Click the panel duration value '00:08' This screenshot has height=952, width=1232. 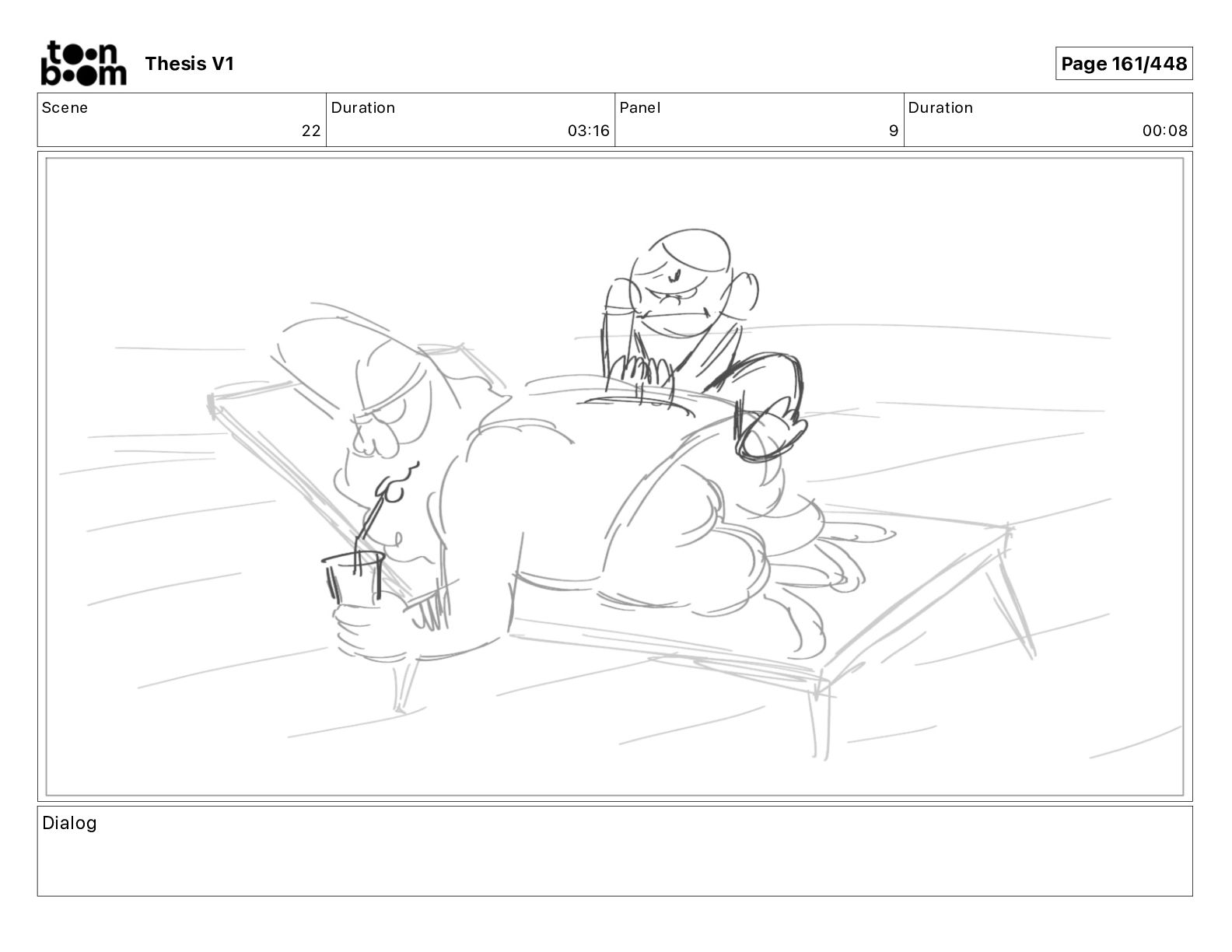1165,131
